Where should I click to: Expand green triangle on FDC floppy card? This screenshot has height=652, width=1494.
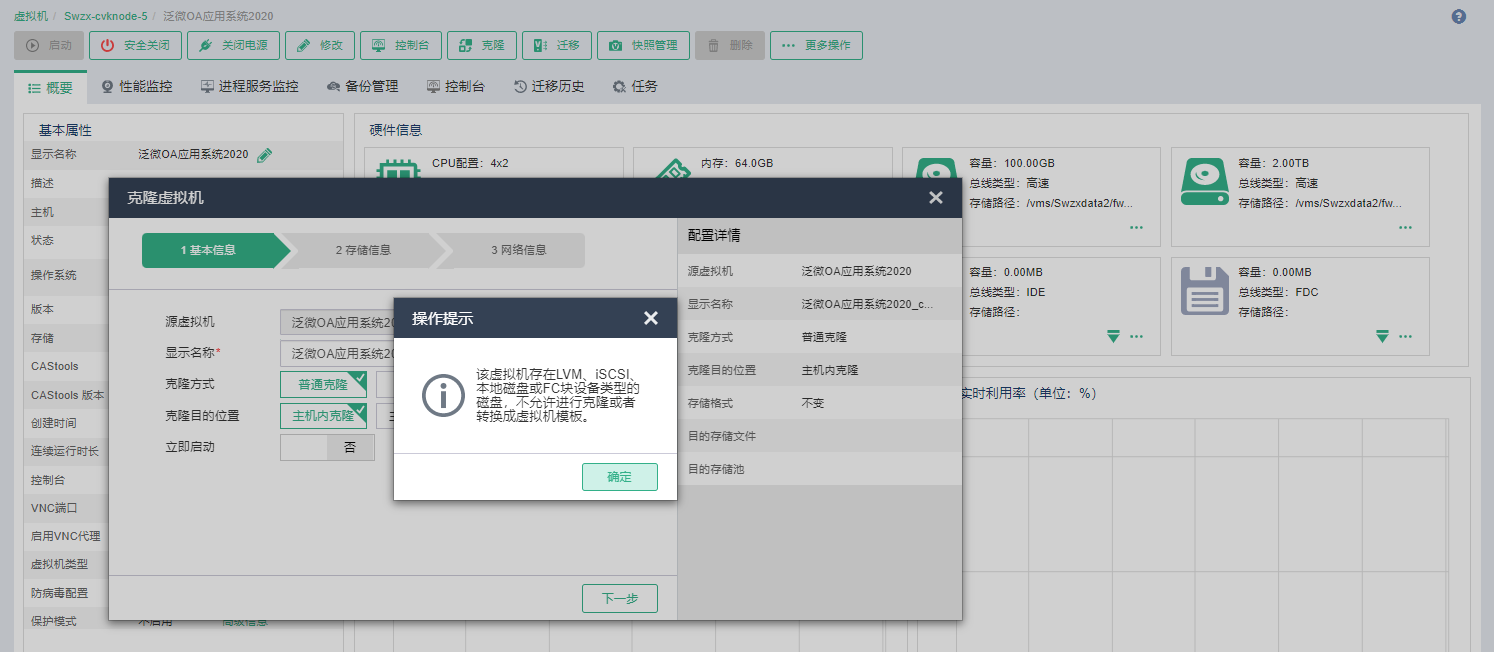click(1382, 336)
